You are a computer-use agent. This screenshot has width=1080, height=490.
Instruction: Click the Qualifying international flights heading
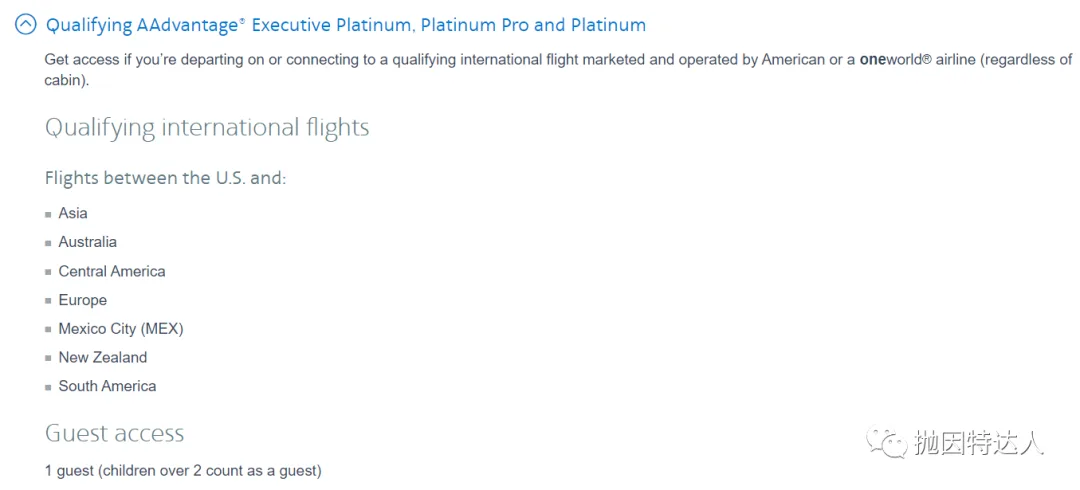[207, 128]
